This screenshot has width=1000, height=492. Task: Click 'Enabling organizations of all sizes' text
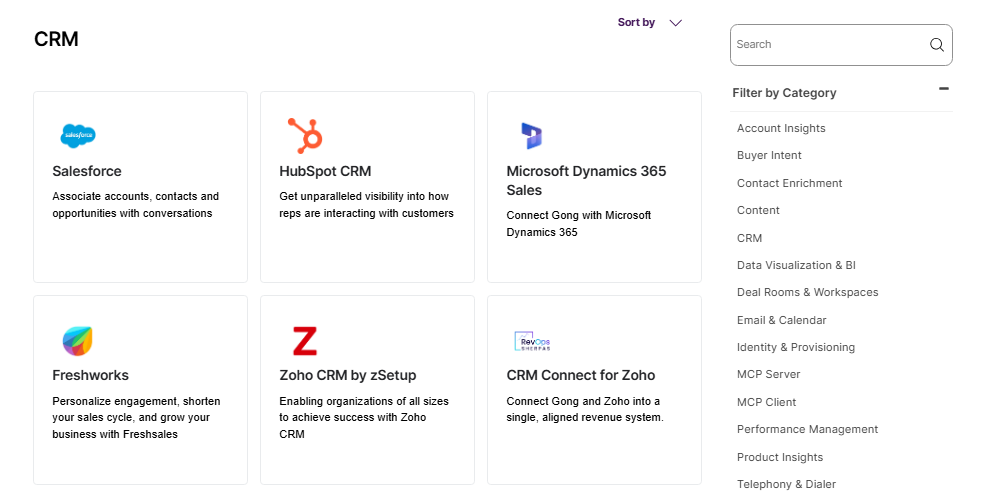364,418
